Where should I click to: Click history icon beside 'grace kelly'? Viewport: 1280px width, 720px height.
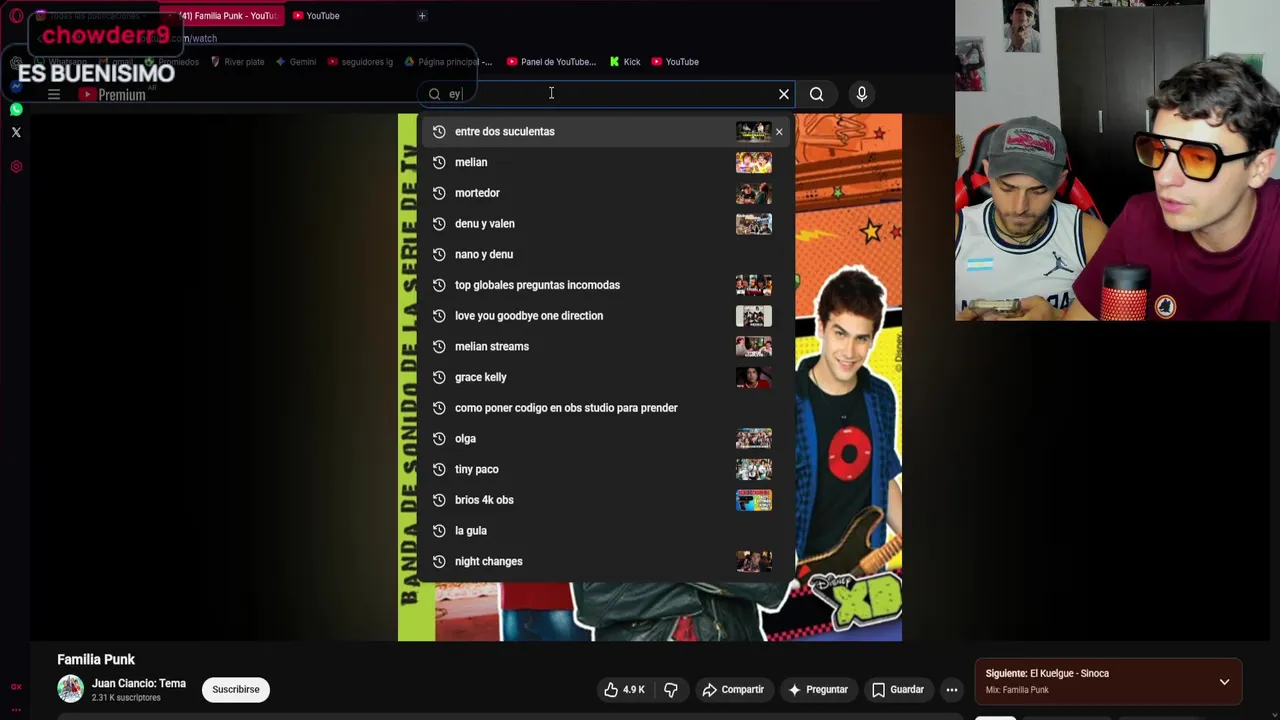click(439, 377)
